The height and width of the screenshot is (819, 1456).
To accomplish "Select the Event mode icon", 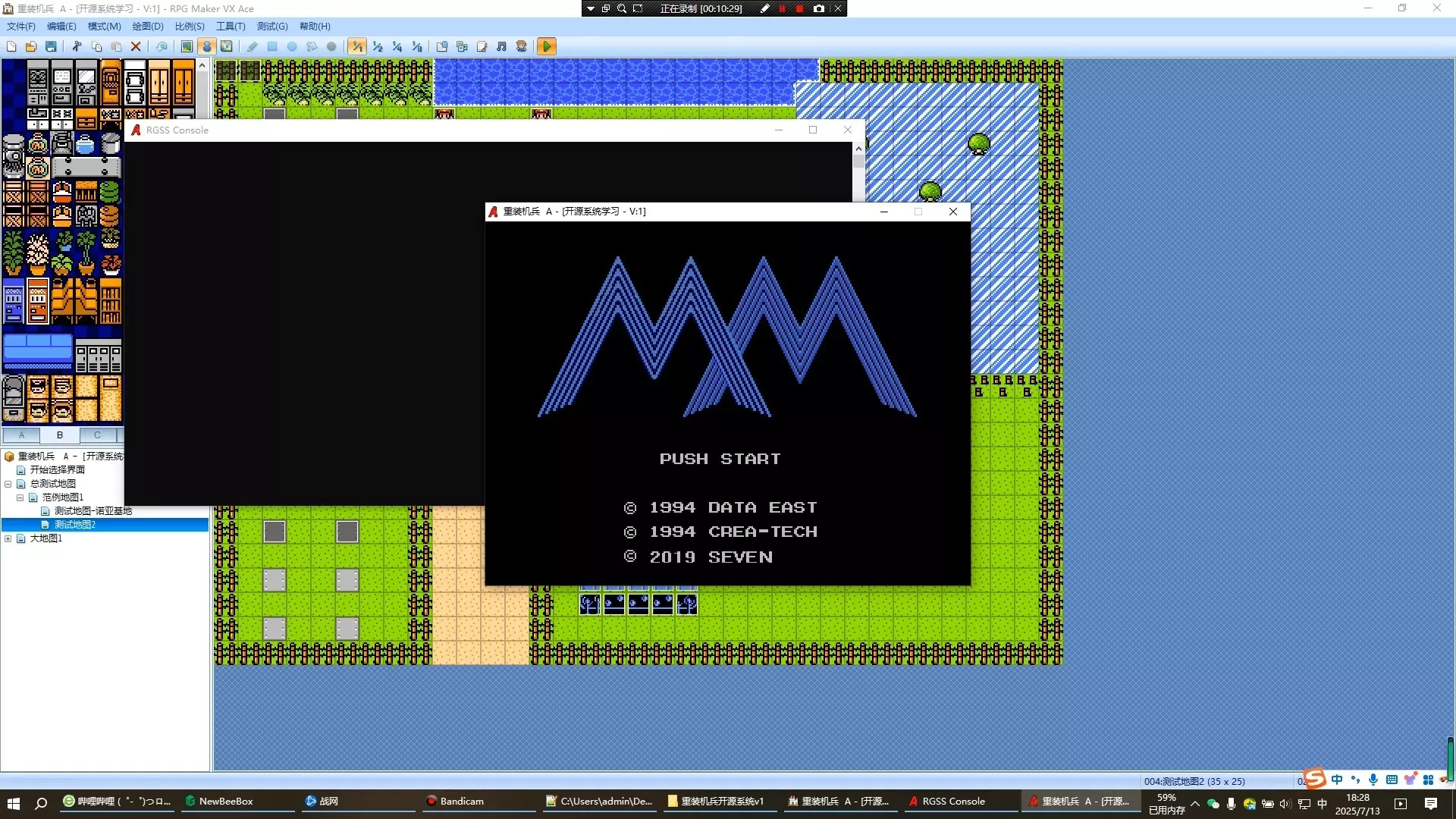I will pyautogui.click(x=206, y=46).
